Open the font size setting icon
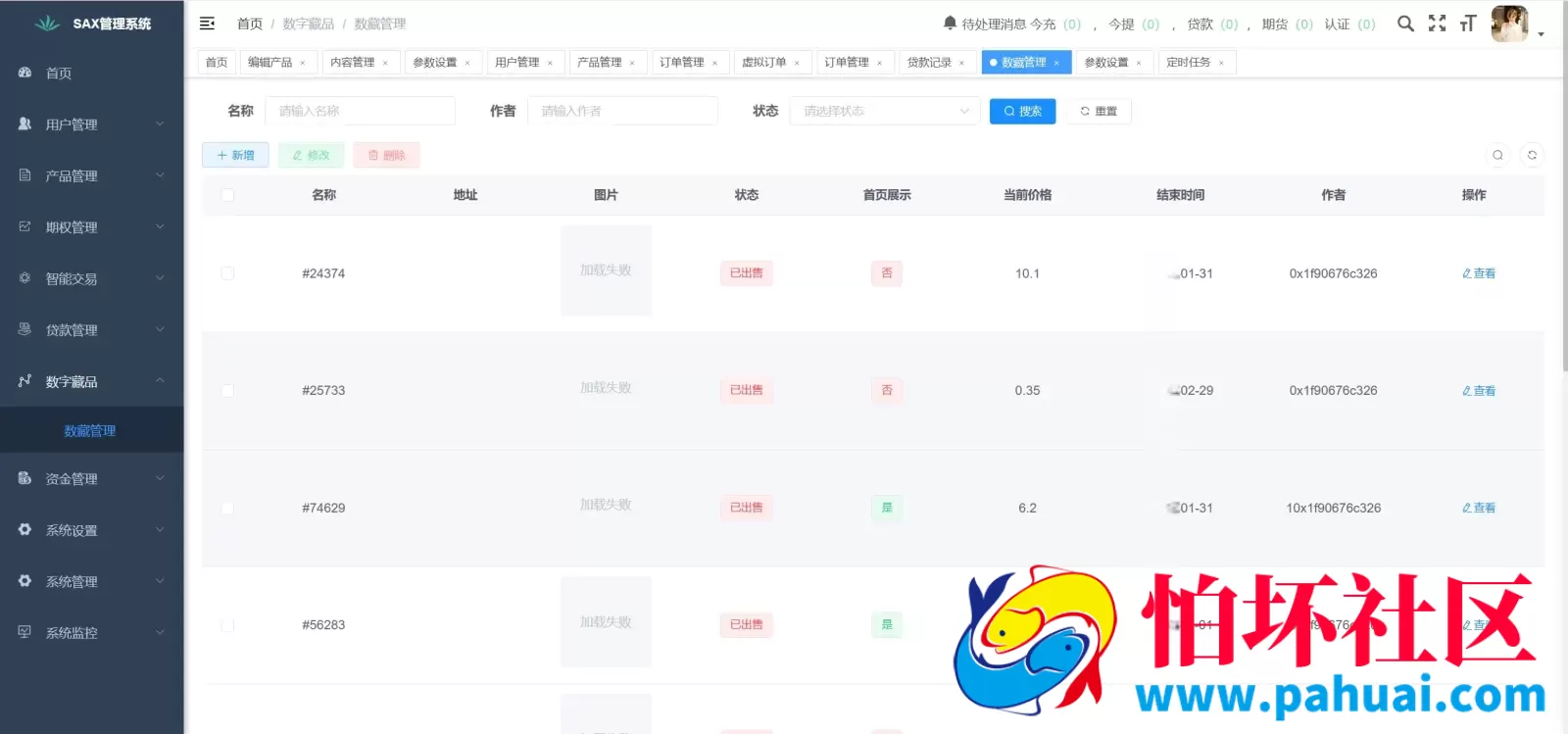 1467,24
